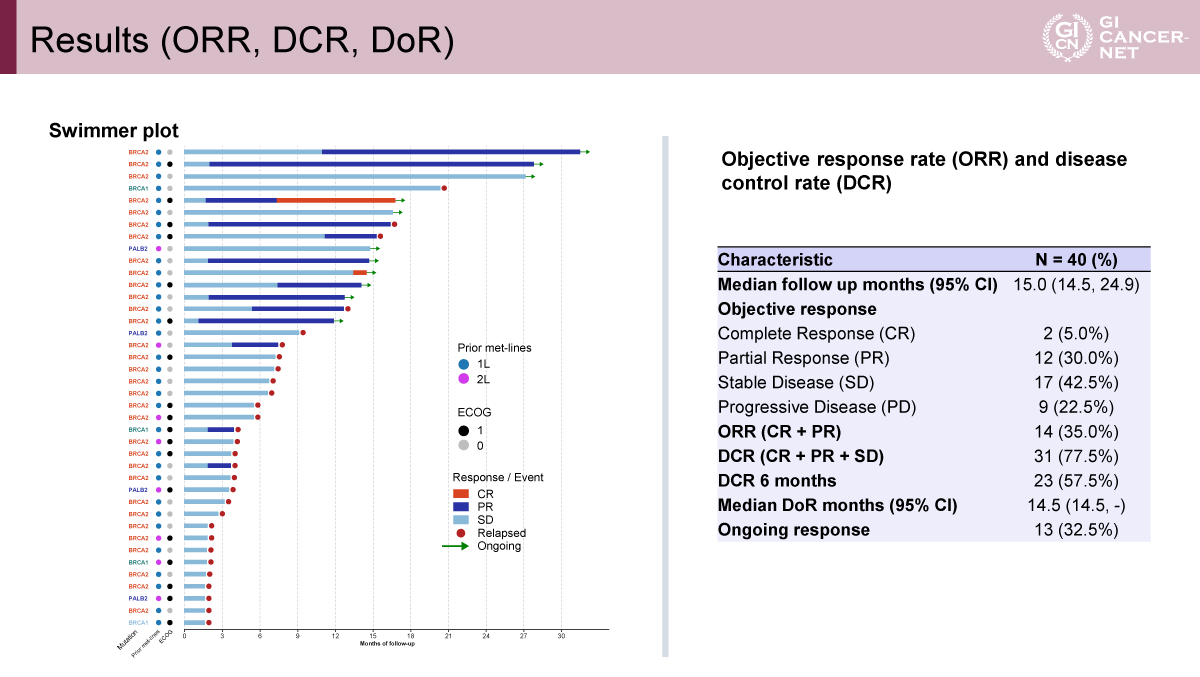The image size is (1200, 677).
Task: Select the magenta 2L legend dot
Action: 464,380
